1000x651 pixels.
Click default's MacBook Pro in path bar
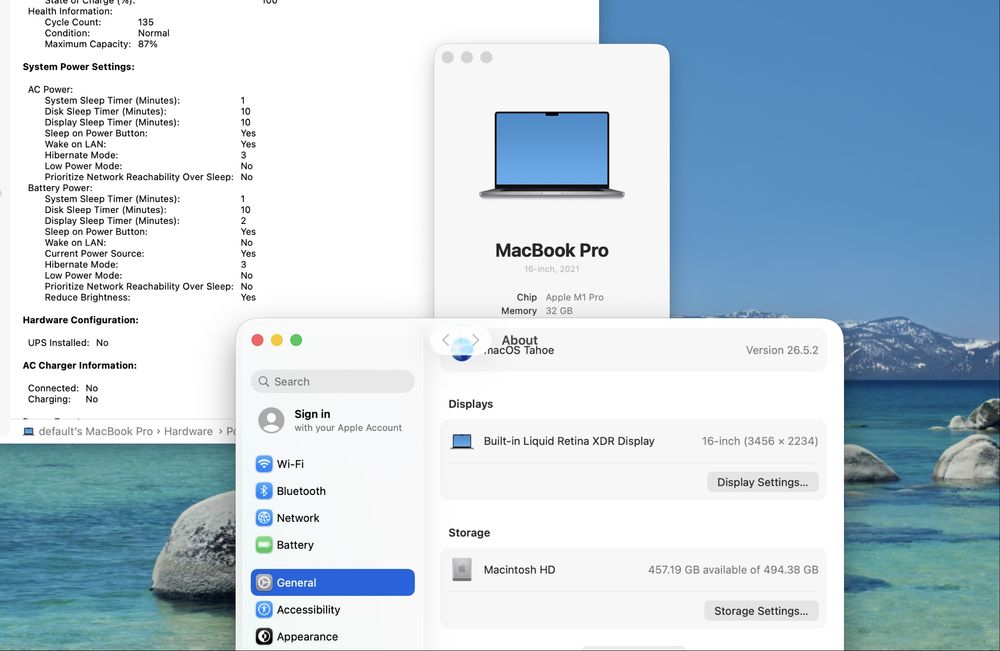click(x=96, y=432)
